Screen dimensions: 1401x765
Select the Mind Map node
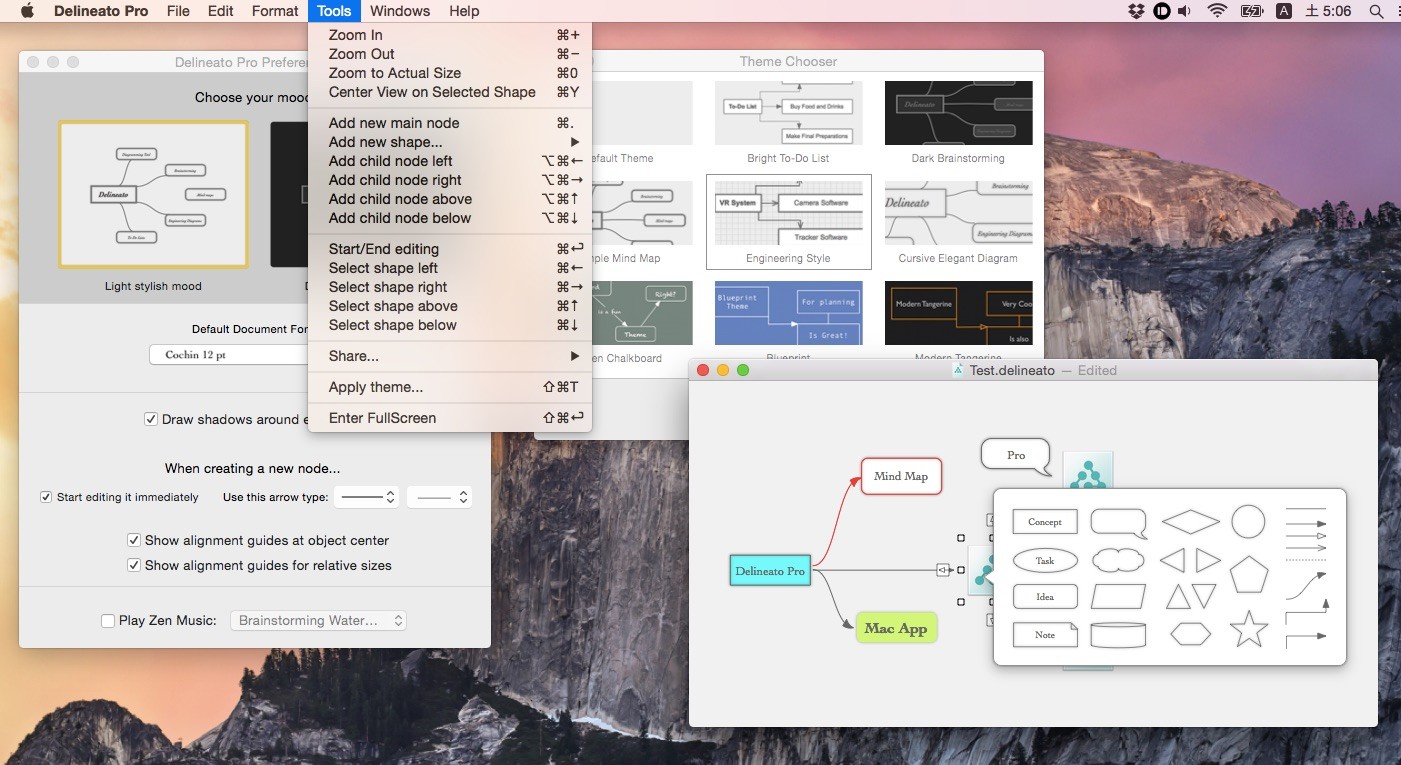pos(901,476)
